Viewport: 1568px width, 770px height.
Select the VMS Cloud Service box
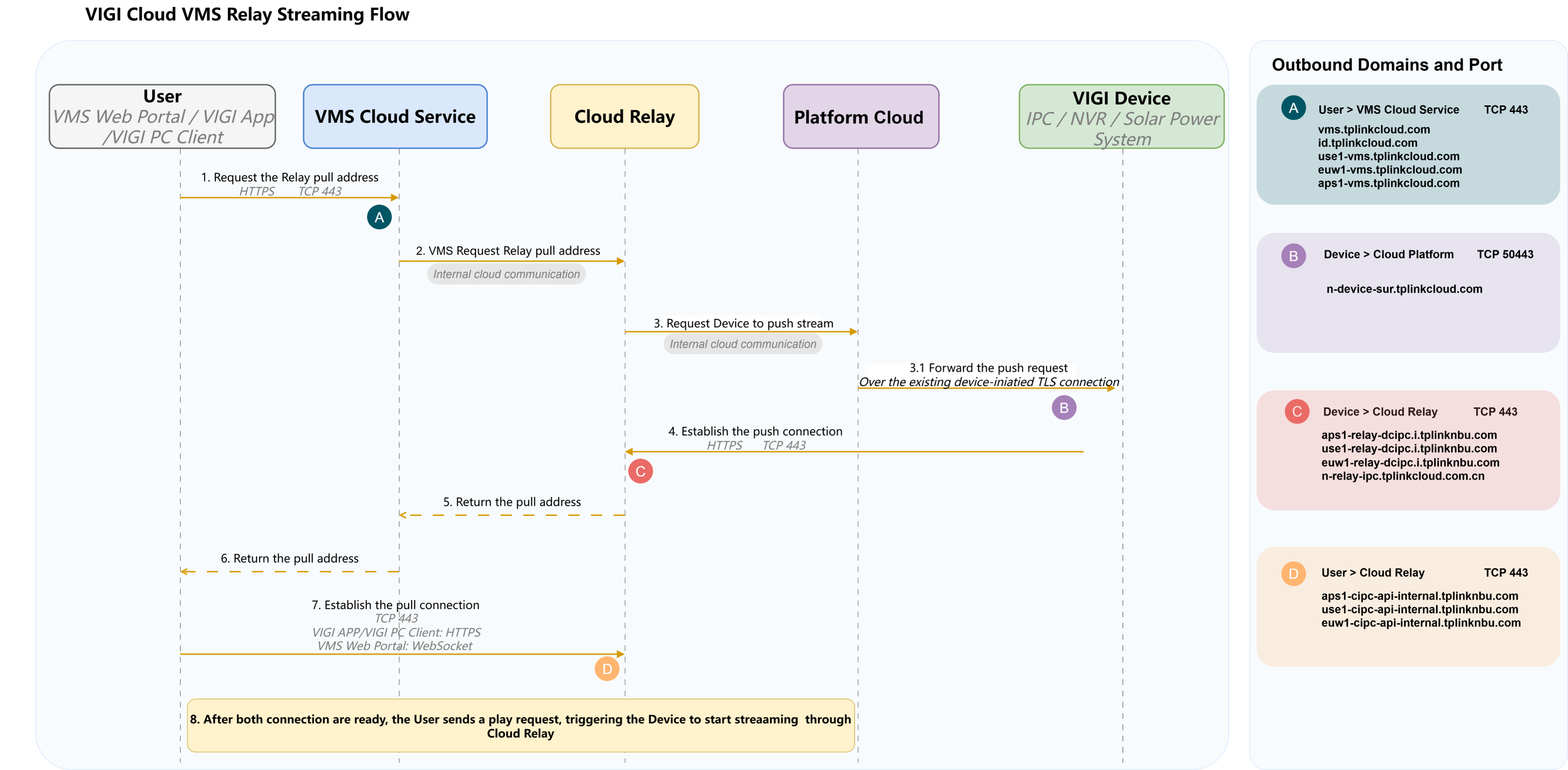pyautogui.click(x=395, y=116)
